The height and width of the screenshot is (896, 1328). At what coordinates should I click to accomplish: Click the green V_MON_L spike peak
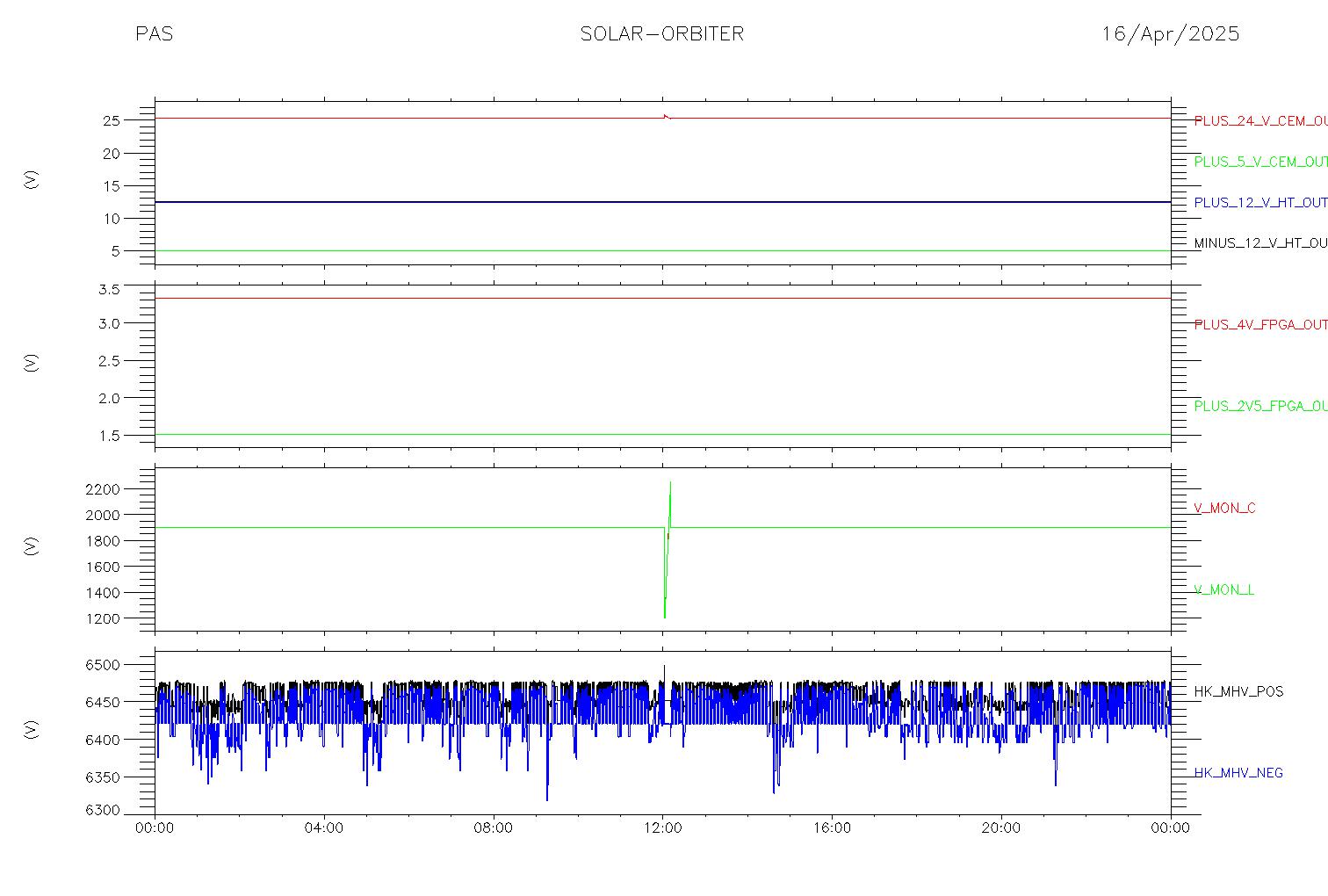(670, 482)
